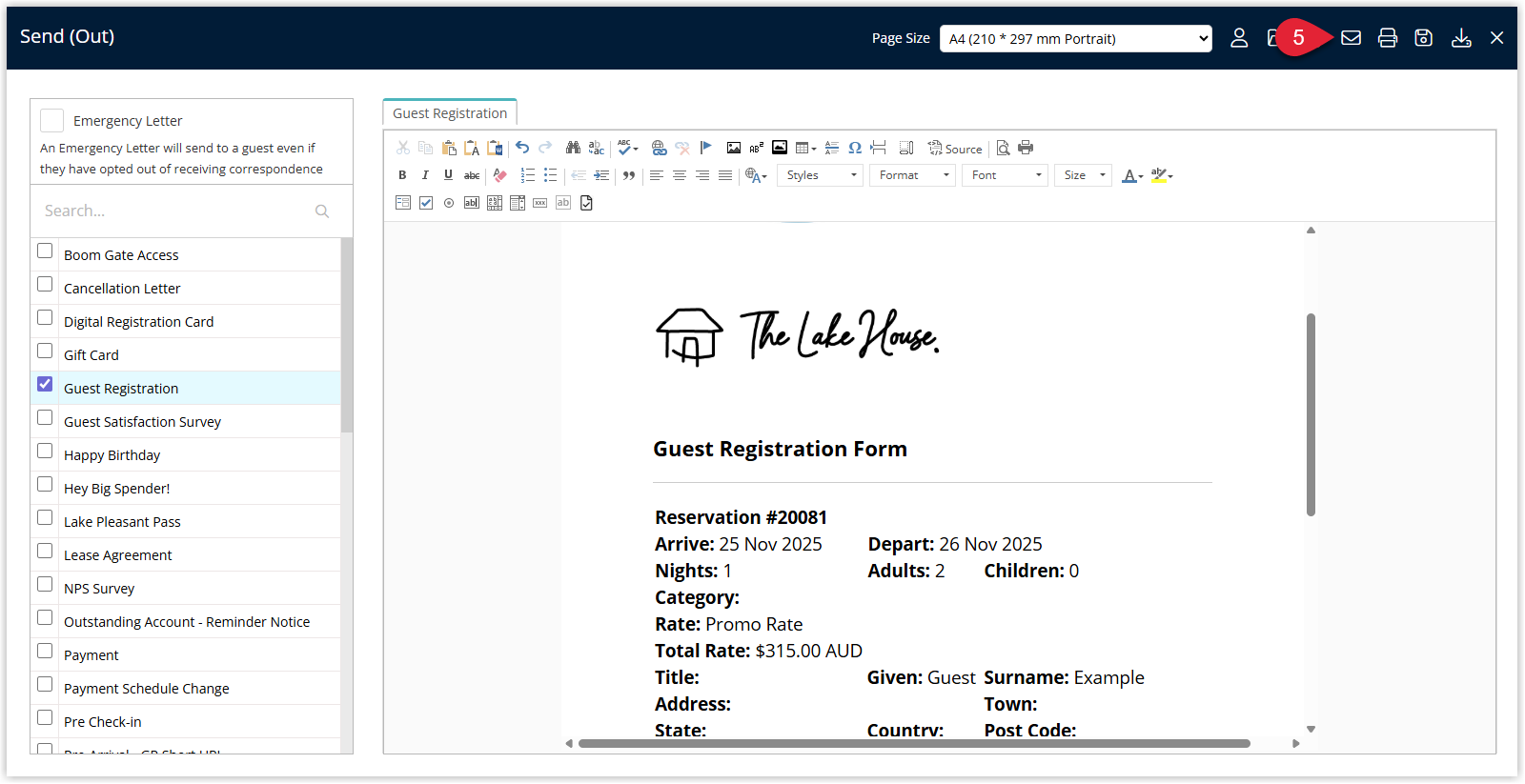The width and height of the screenshot is (1525, 784).
Task: Paste from Word icon
Action: 495,148
